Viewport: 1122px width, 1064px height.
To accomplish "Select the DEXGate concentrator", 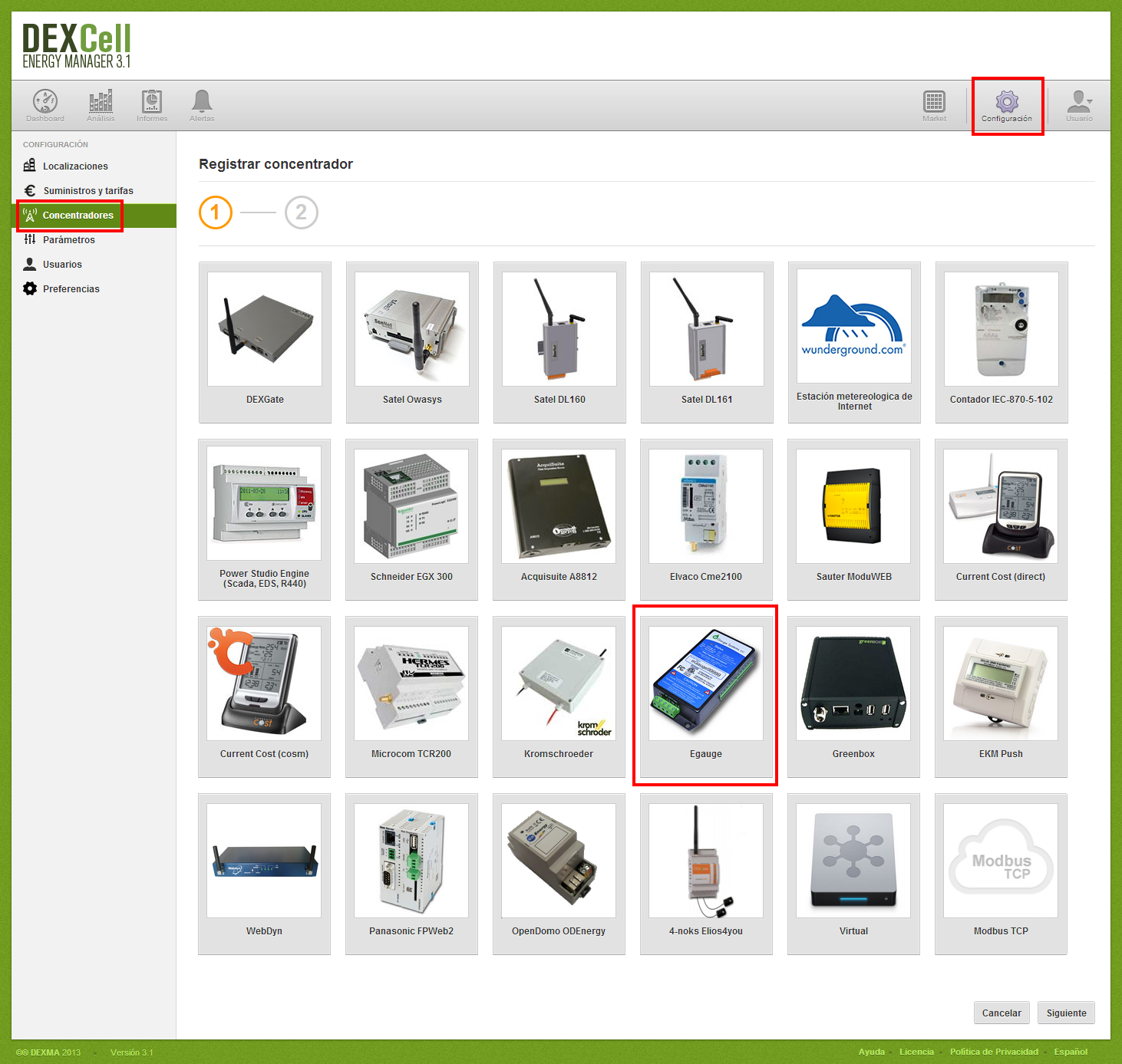I will click(265, 342).
